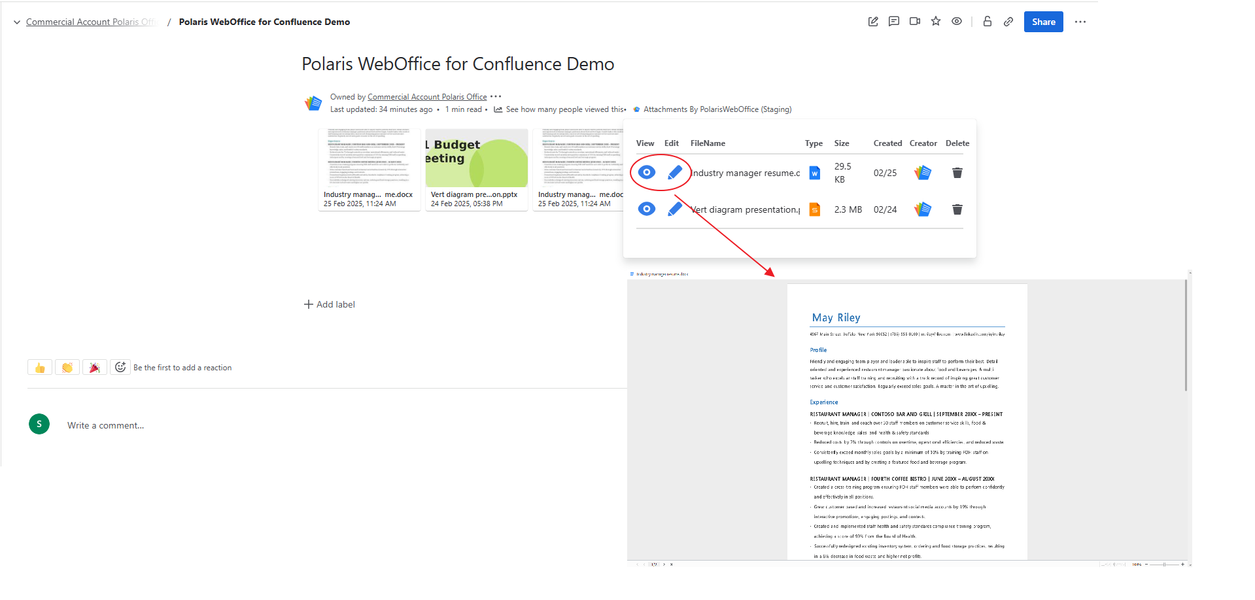Open the page comments icon
This screenshot has width=1255, height=600.
pyautogui.click(x=894, y=21)
